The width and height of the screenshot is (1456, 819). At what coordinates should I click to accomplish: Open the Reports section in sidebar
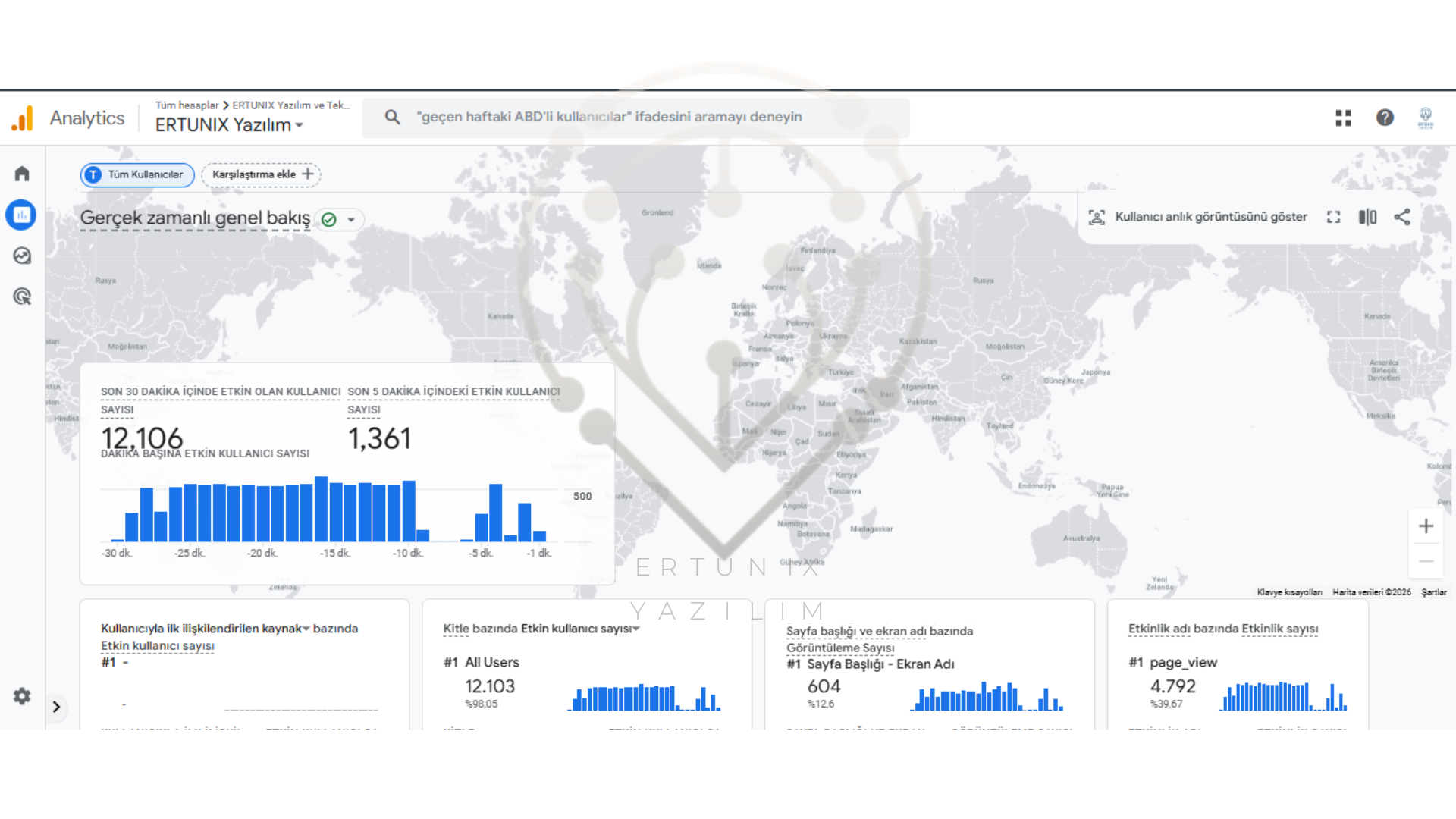tap(21, 215)
